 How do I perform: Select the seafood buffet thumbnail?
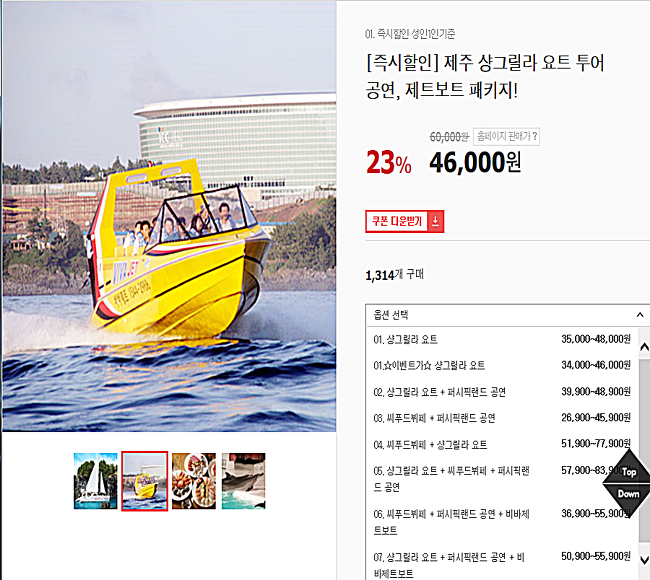coord(194,481)
